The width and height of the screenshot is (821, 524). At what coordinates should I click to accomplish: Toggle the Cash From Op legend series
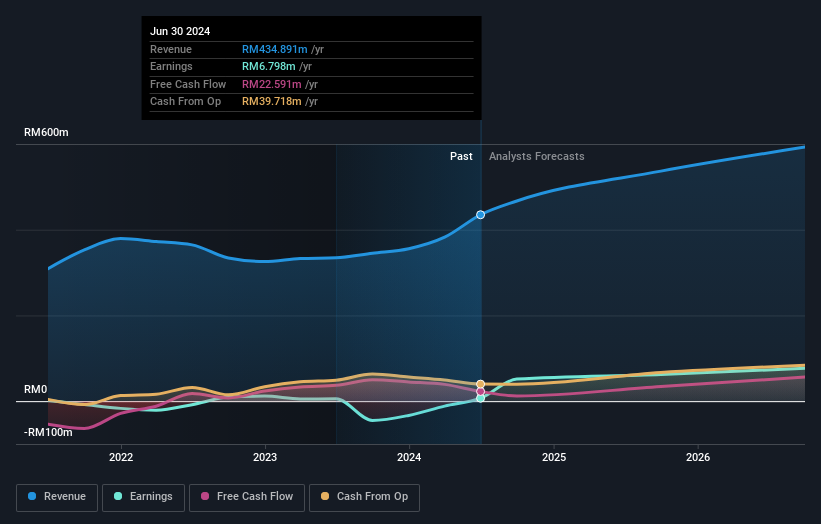(364, 497)
